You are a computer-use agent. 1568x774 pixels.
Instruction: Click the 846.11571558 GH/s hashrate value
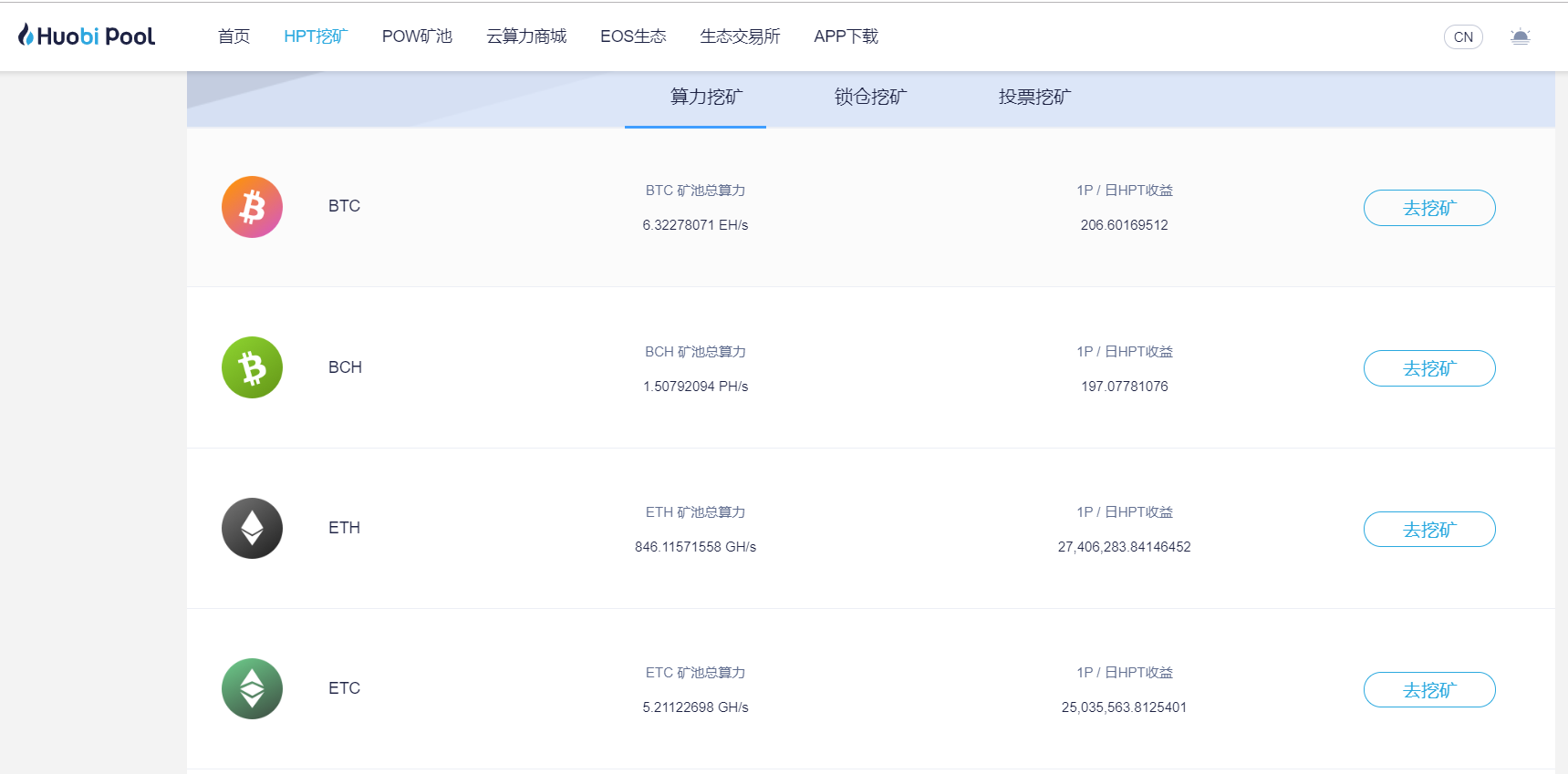695,547
